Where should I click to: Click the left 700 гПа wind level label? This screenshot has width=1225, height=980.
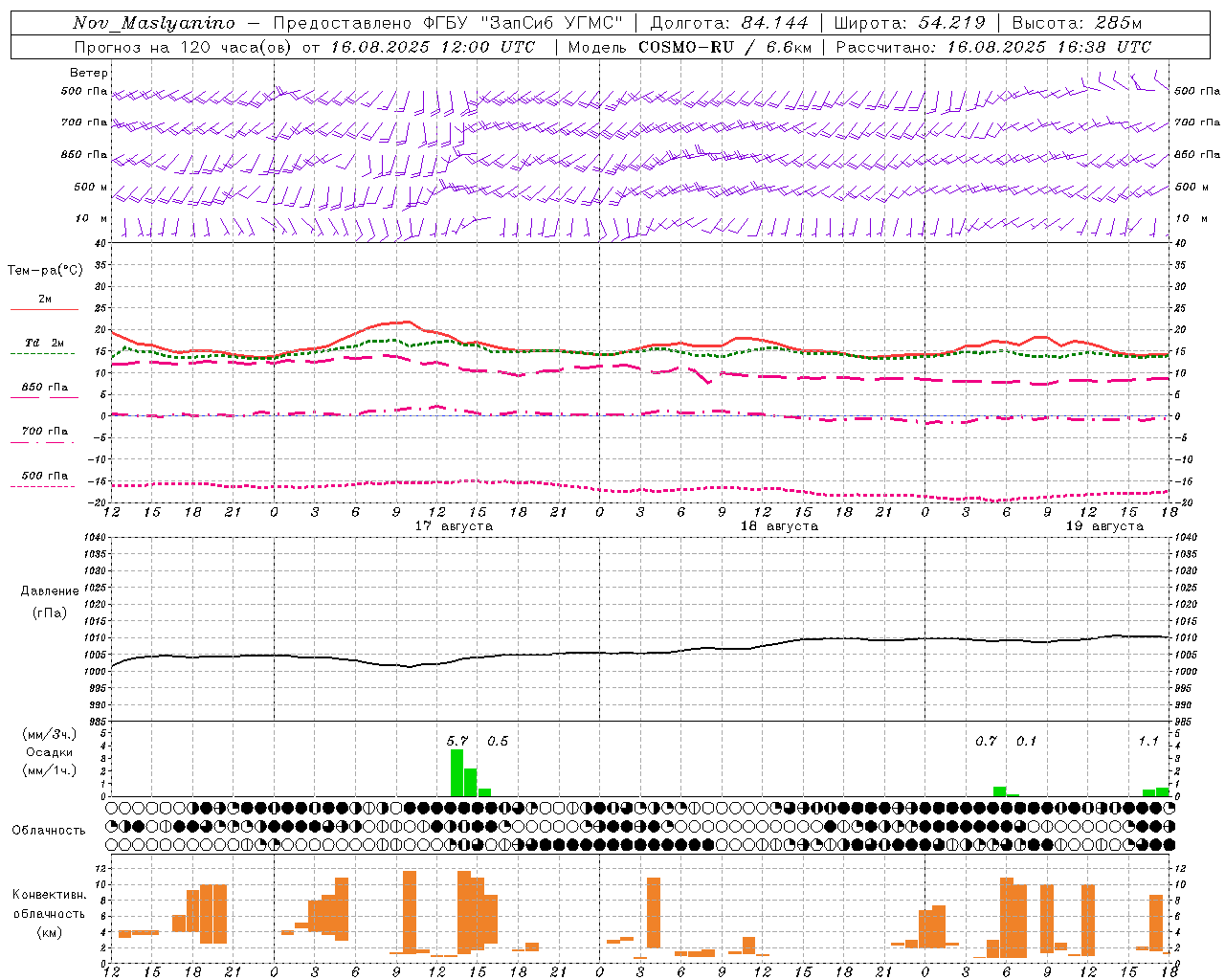tap(84, 122)
